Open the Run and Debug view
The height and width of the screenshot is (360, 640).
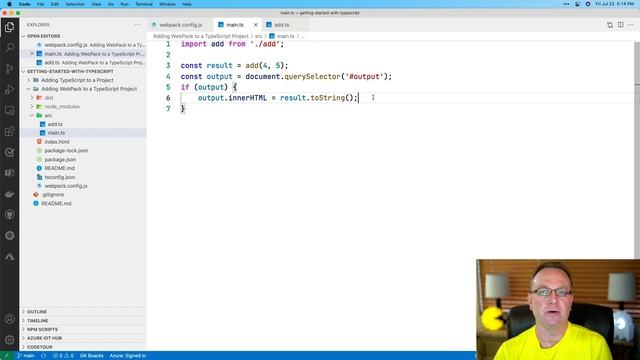[9, 90]
